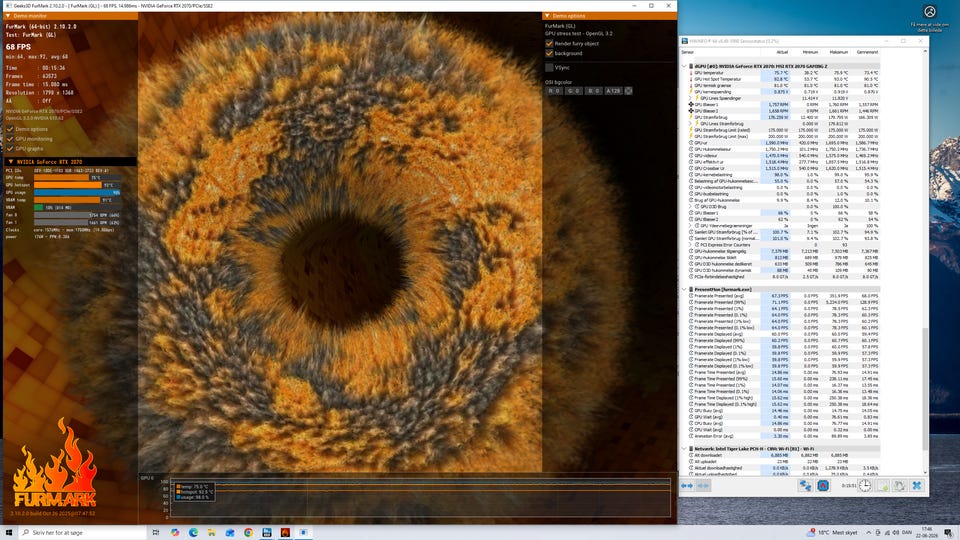Click the GPU Blæser 2 RPM fan icon
This screenshot has width=960, height=540.
pyautogui.click(x=691, y=111)
